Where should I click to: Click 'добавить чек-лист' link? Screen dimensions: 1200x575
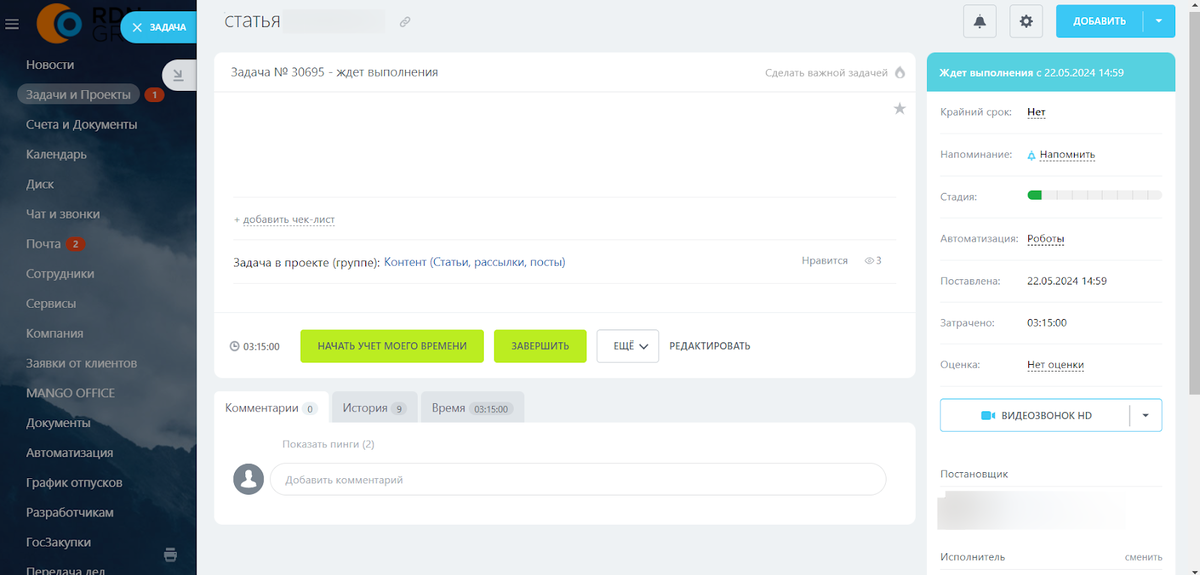click(291, 219)
